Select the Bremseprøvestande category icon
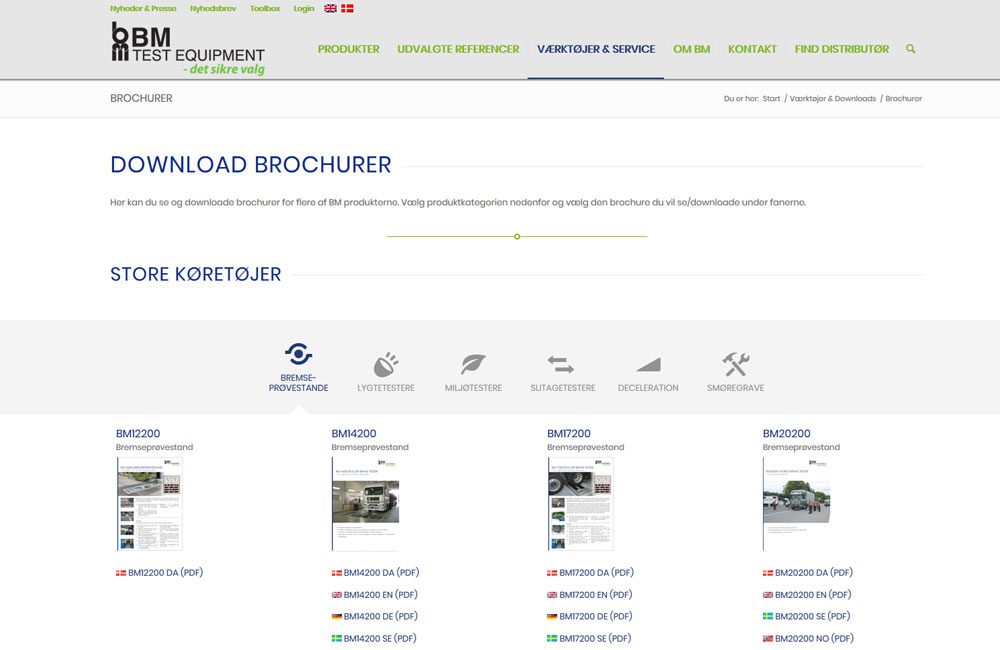1000x650 pixels. point(296,355)
